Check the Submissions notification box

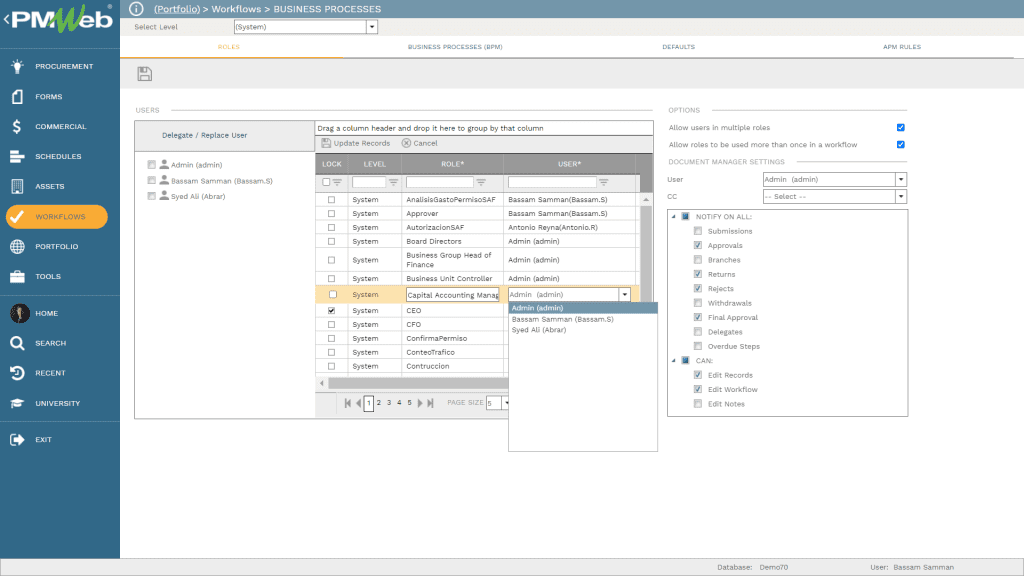click(x=698, y=231)
